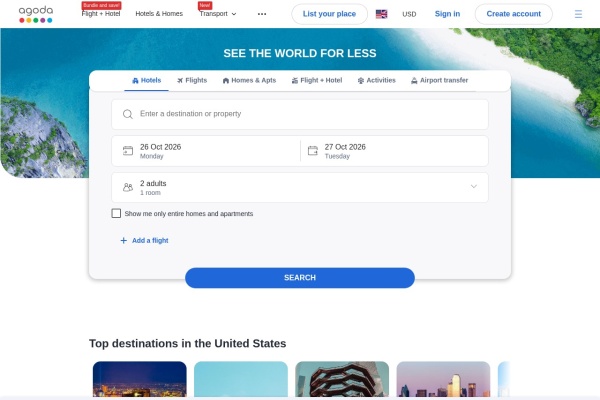Open the Airport transfer tab
The image size is (600, 400).
[x=439, y=80]
